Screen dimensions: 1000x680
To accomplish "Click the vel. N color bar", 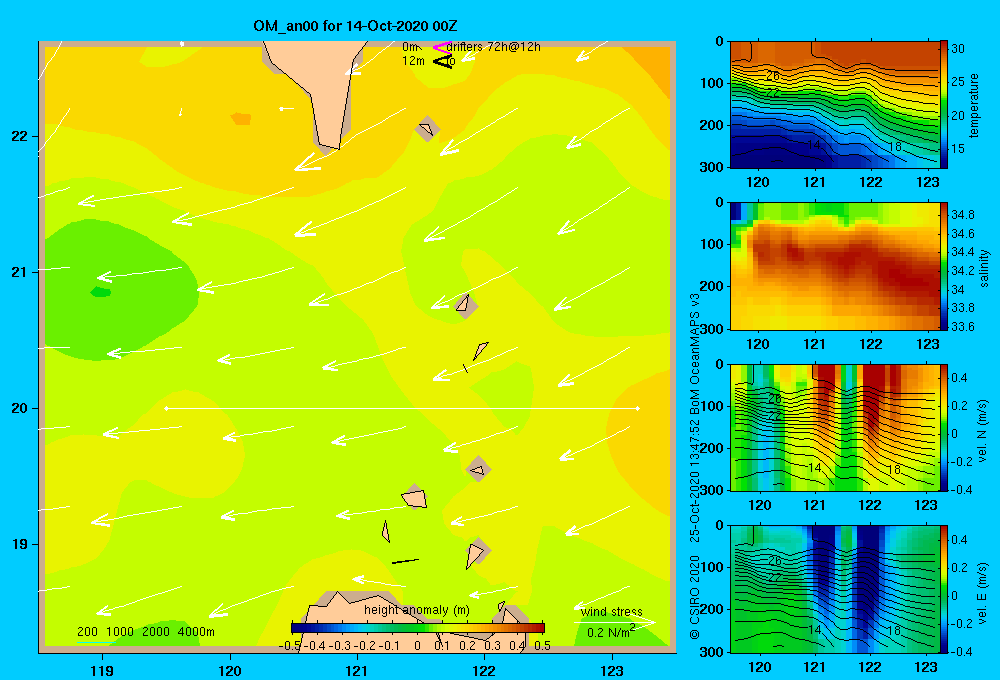I will (x=944, y=428).
